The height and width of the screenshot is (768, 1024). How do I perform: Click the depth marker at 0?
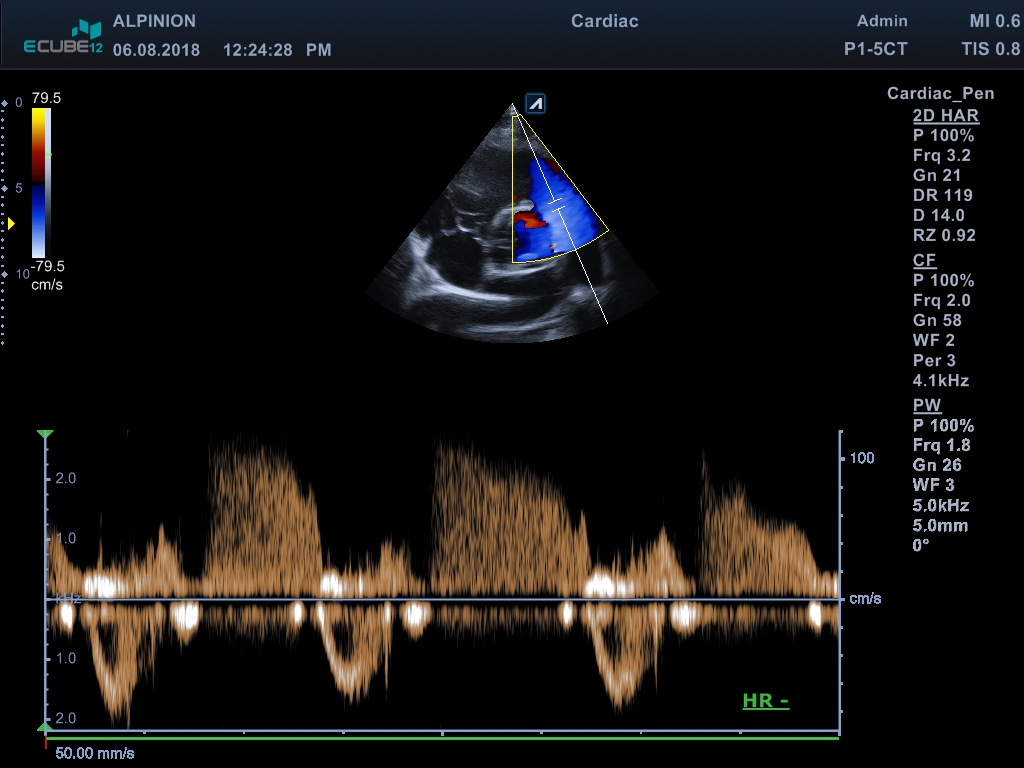click(x=5, y=103)
